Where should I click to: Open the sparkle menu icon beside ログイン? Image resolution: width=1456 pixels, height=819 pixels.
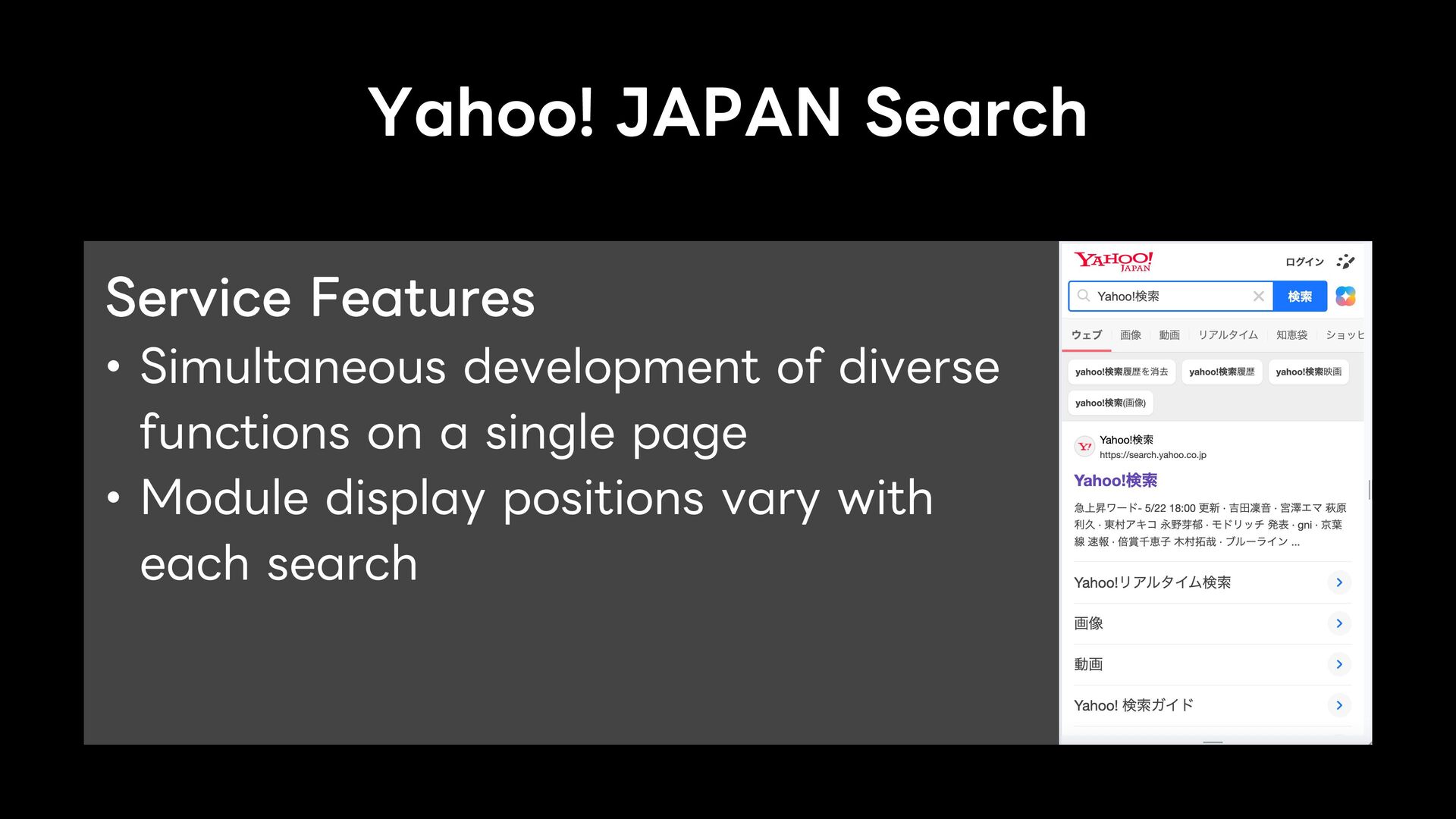1346,262
